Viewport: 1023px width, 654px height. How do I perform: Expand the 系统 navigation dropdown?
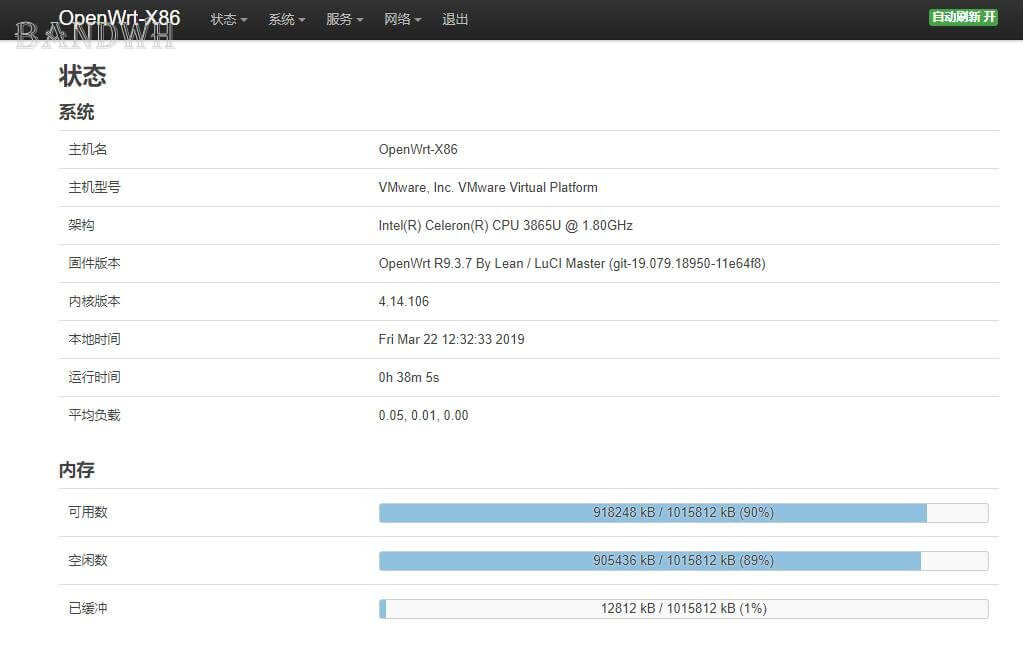pos(286,19)
